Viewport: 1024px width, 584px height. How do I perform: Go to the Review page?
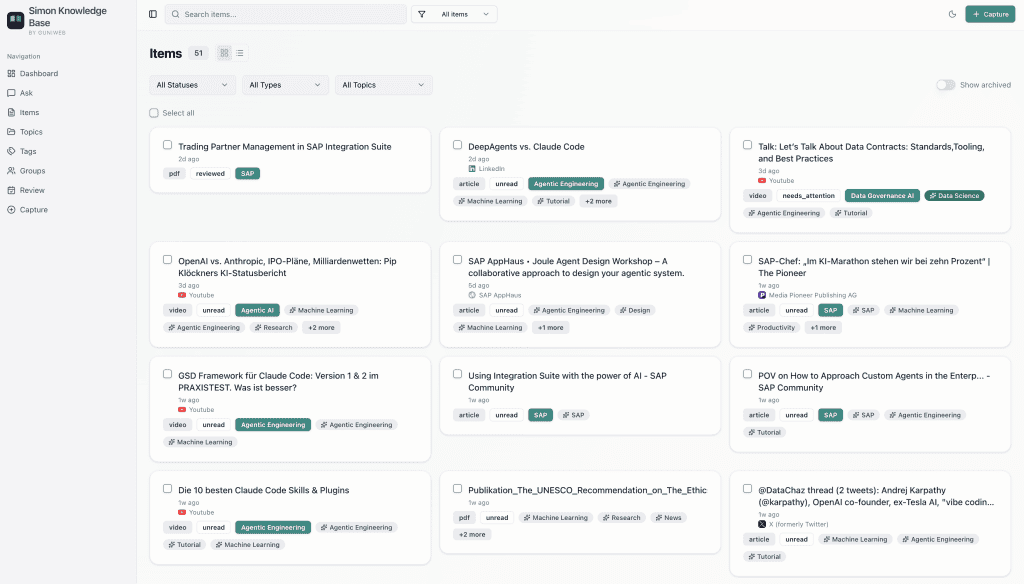[x=32, y=190]
